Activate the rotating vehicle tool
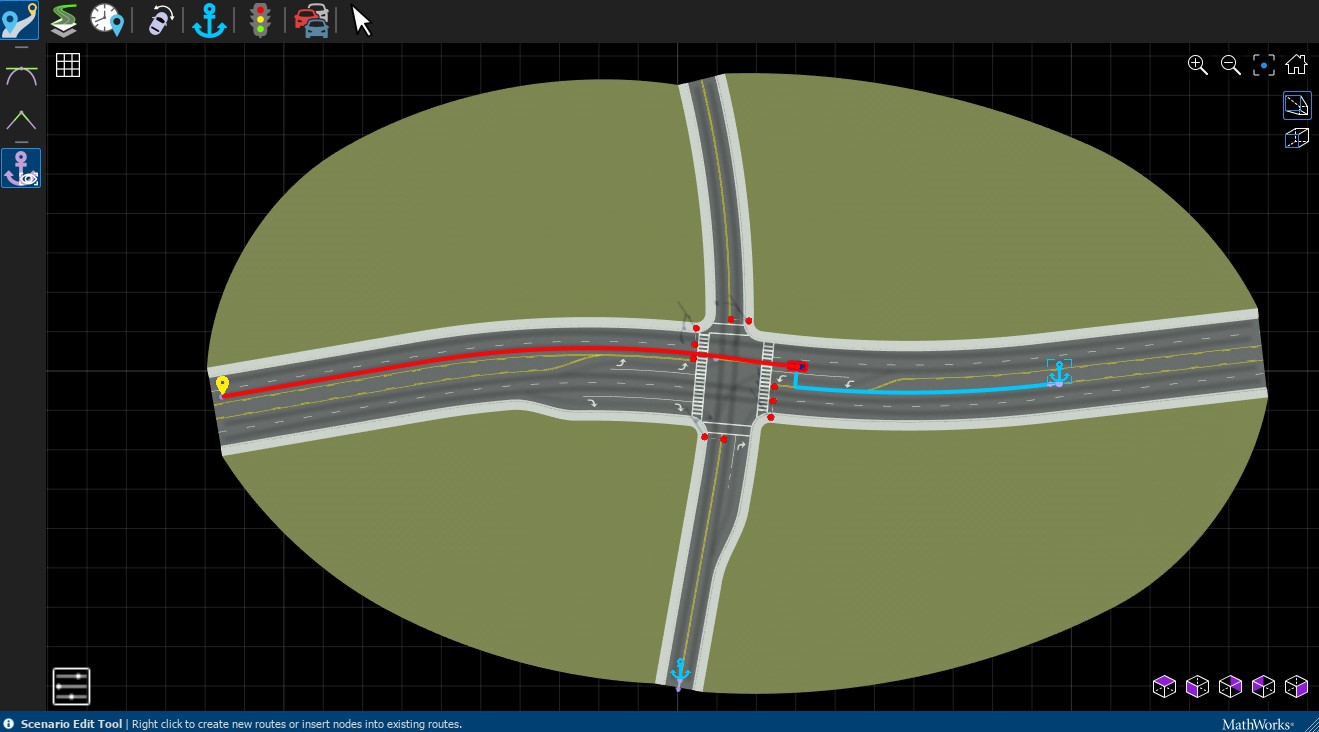 pos(160,20)
